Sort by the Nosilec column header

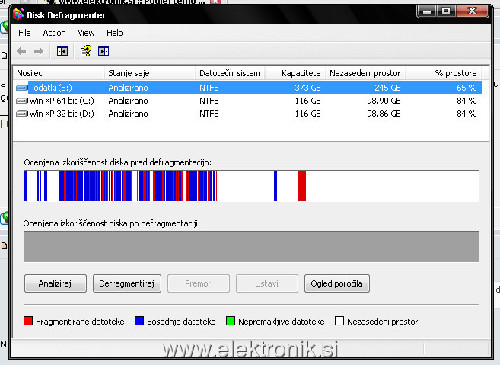tap(59, 73)
